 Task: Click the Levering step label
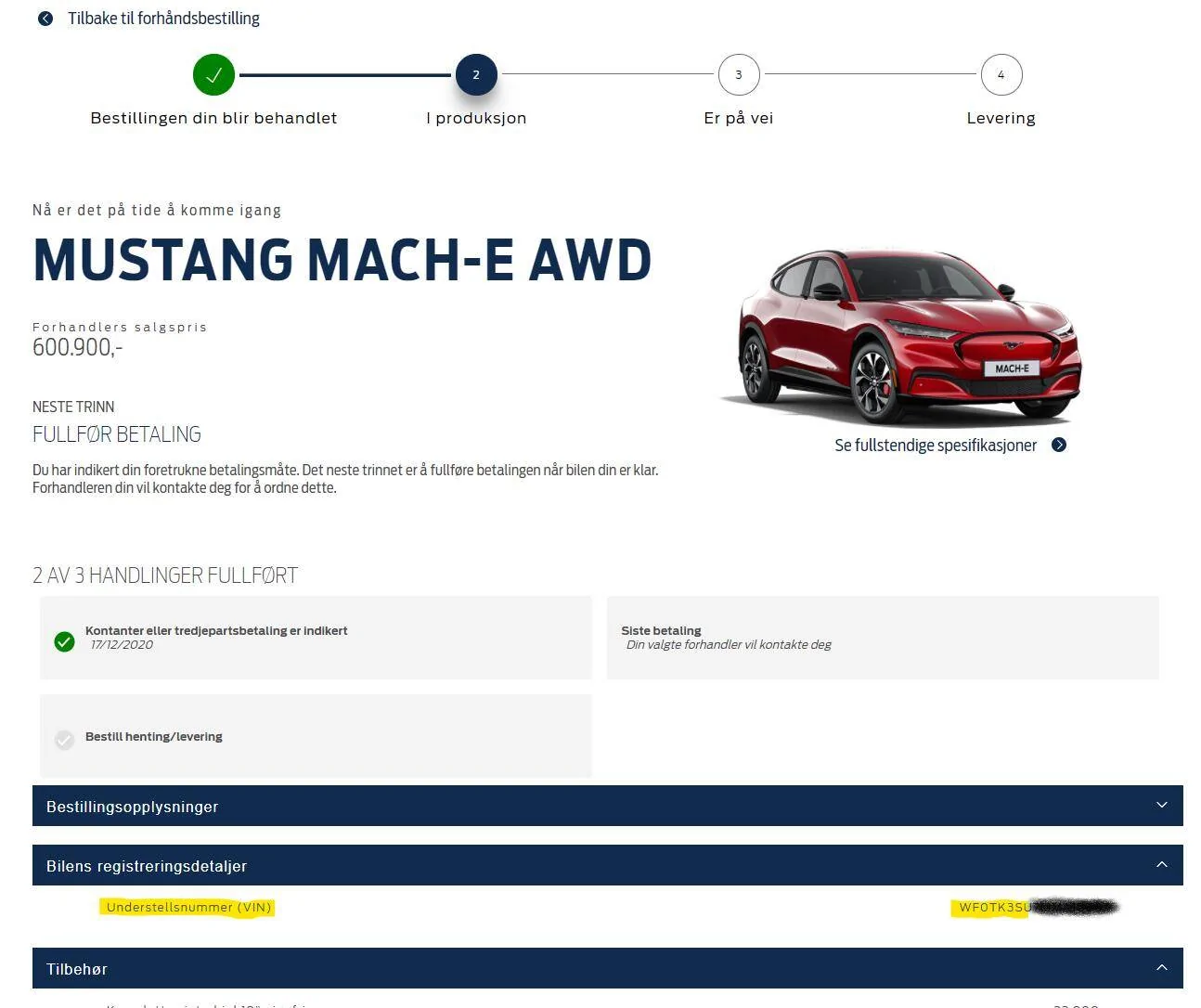[x=1001, y=118]
